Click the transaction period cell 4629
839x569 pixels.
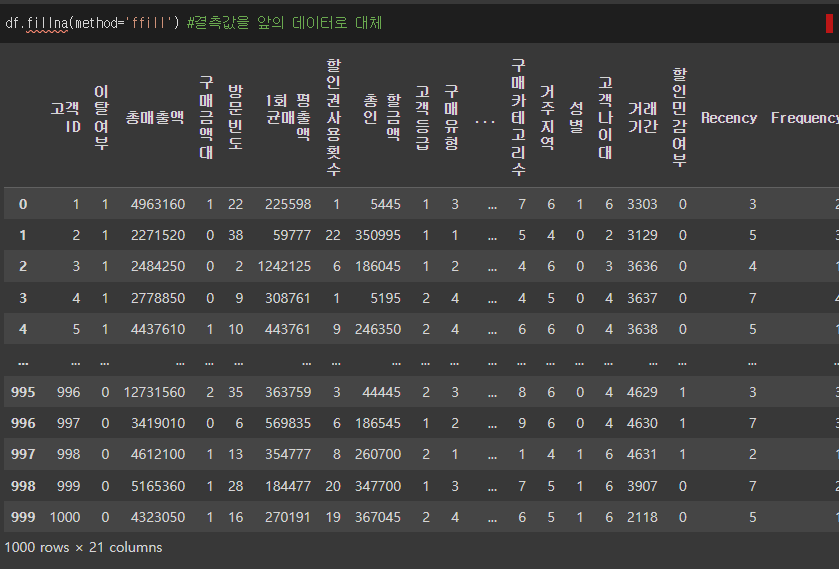click(642, 392)
